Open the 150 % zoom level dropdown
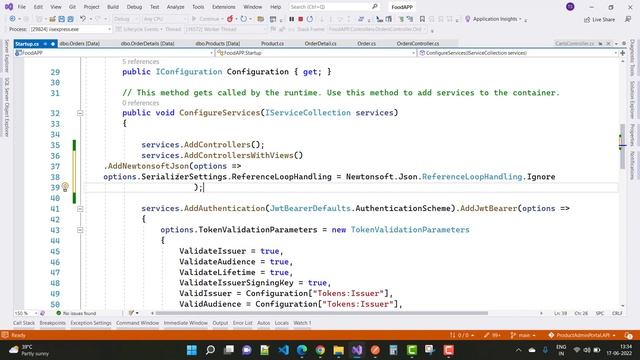640x360 pixels. click(26, 313)
